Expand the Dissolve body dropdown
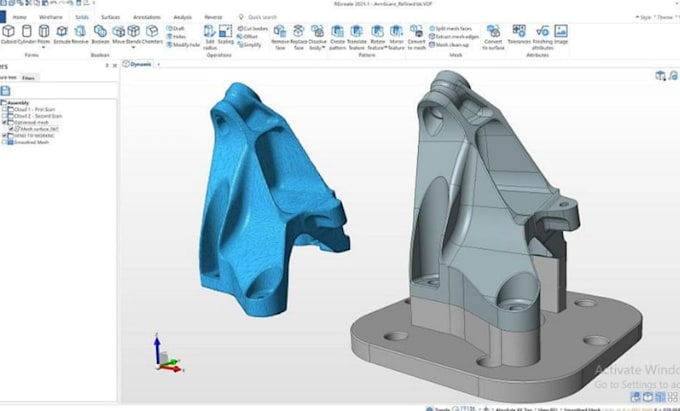The height and width of the screenshot is (411, 680). point(324,48)
